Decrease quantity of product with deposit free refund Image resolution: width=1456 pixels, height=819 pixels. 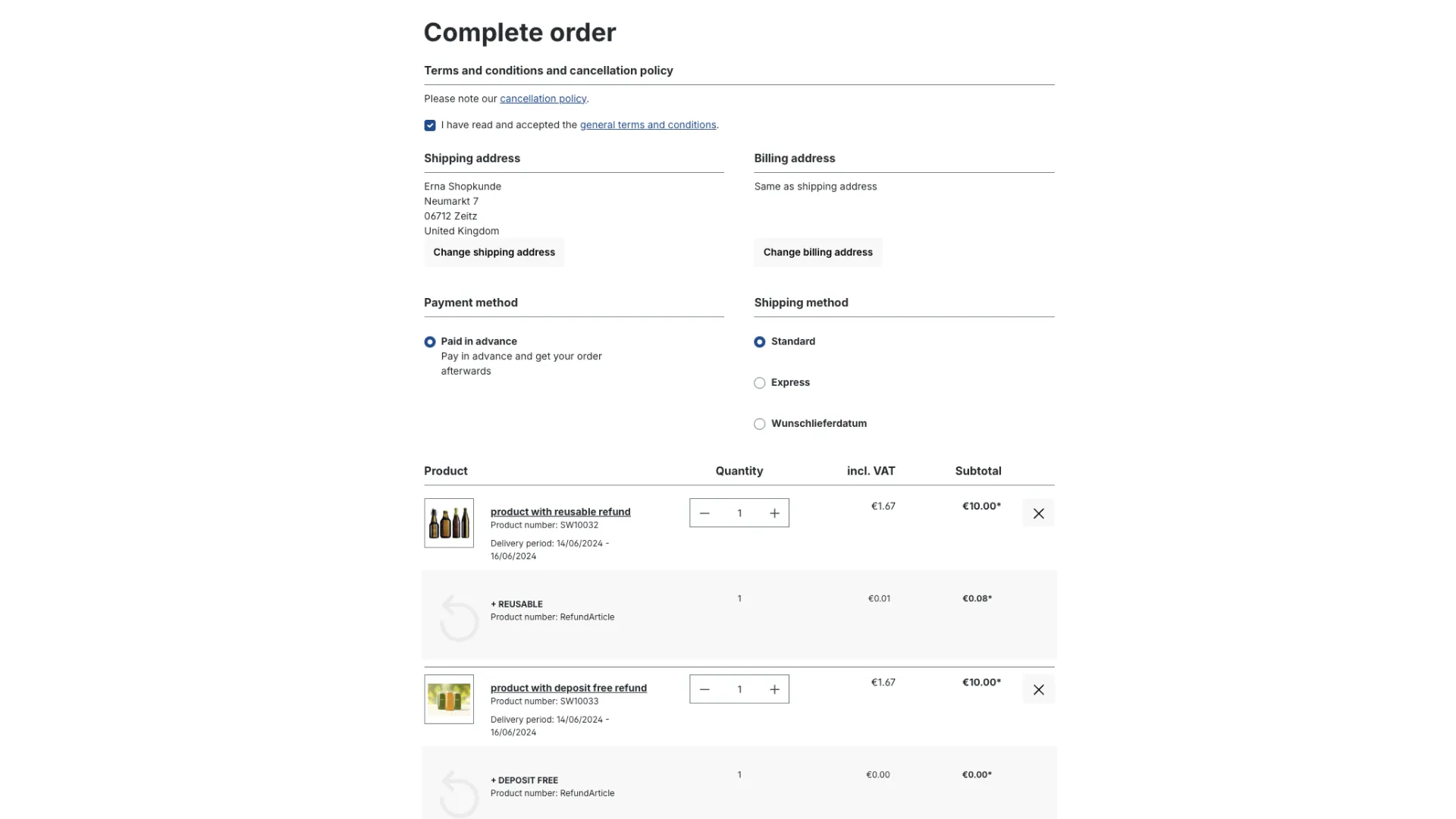coord(704,689)
